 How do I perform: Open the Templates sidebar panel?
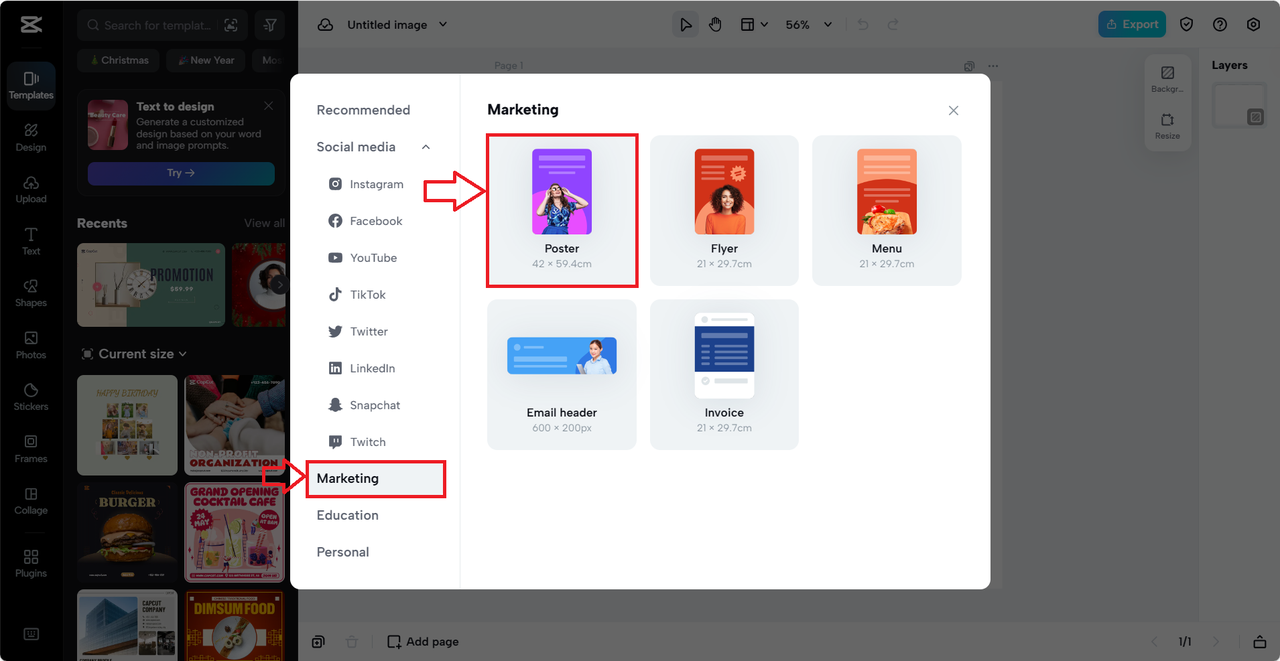(31, 85)
